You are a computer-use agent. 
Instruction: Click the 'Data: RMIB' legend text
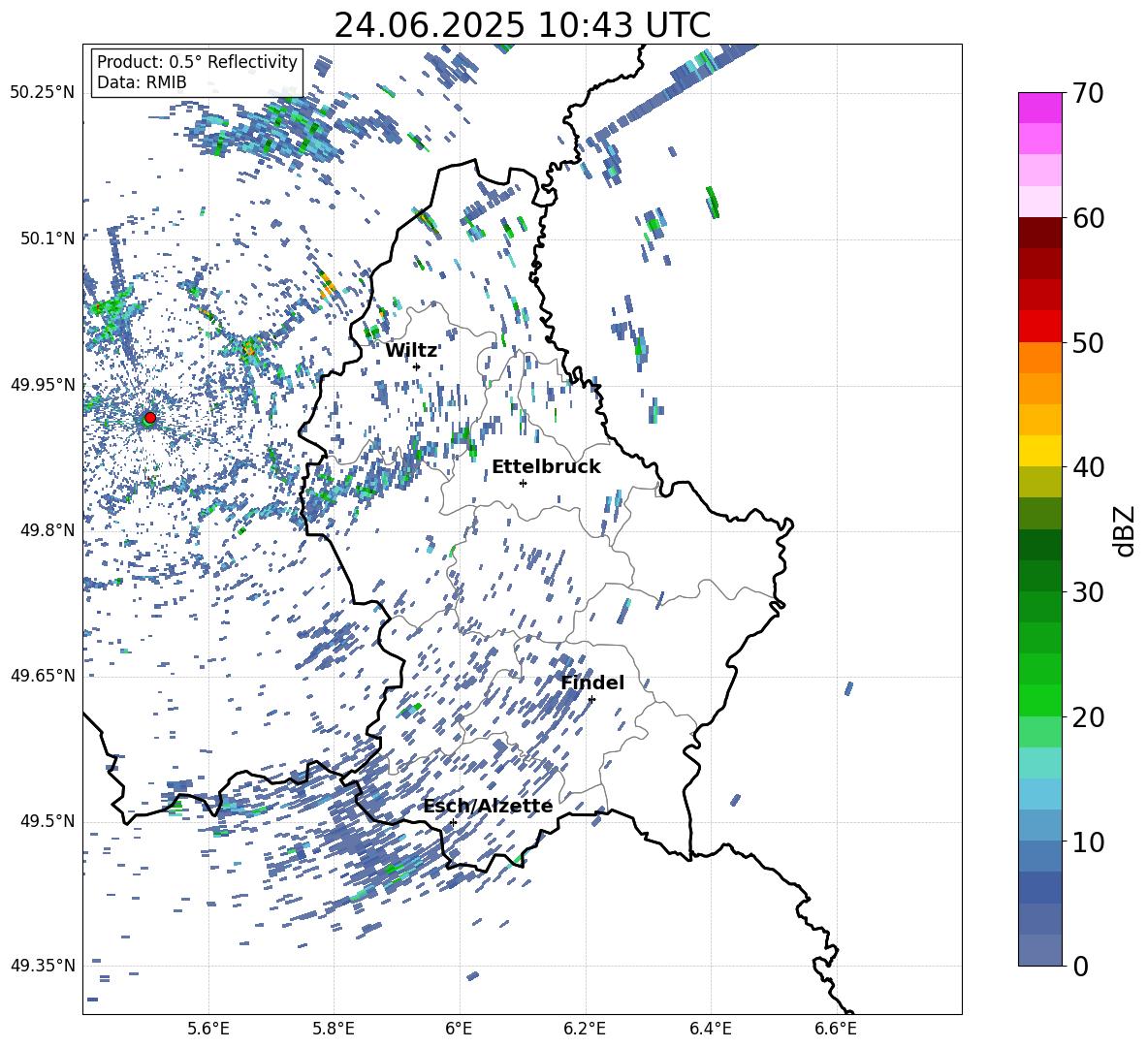point(142,82)
